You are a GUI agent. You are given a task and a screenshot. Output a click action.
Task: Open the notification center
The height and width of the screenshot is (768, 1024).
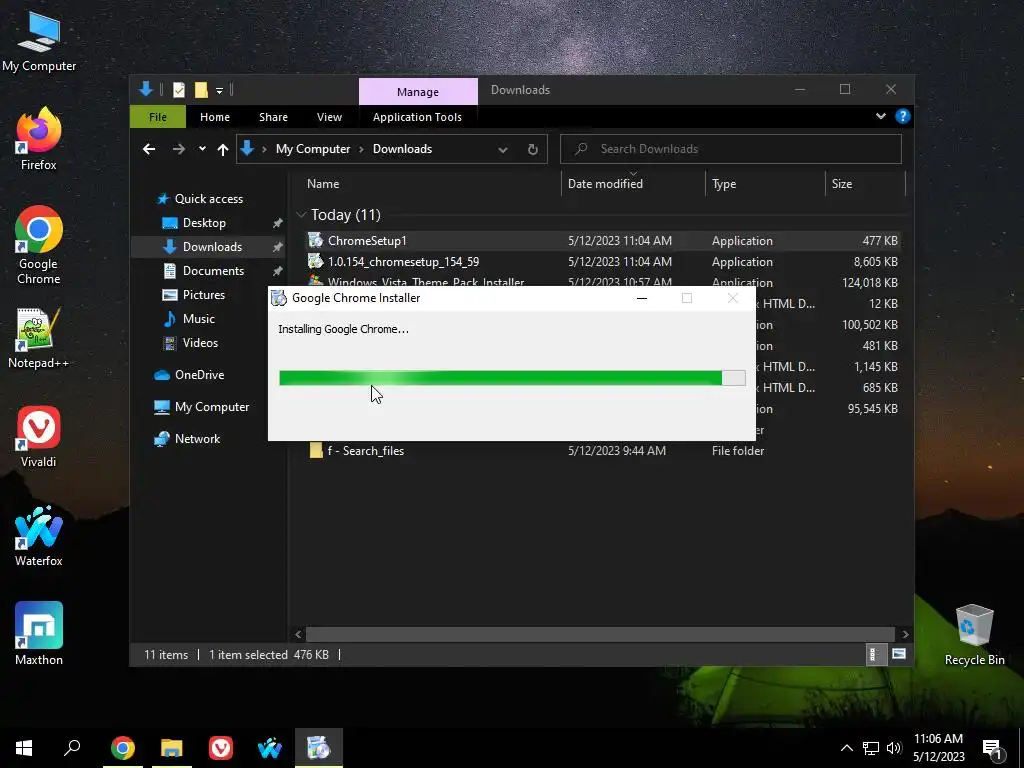(992, 749)
